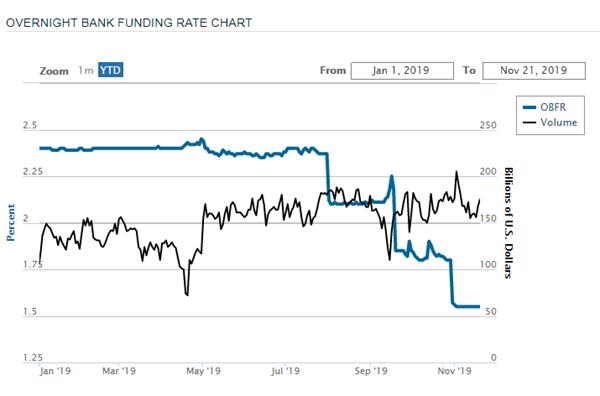The image size is (600, 396).
Task: Click the black Volume legend line marker
Action: [x=530, y=123]
